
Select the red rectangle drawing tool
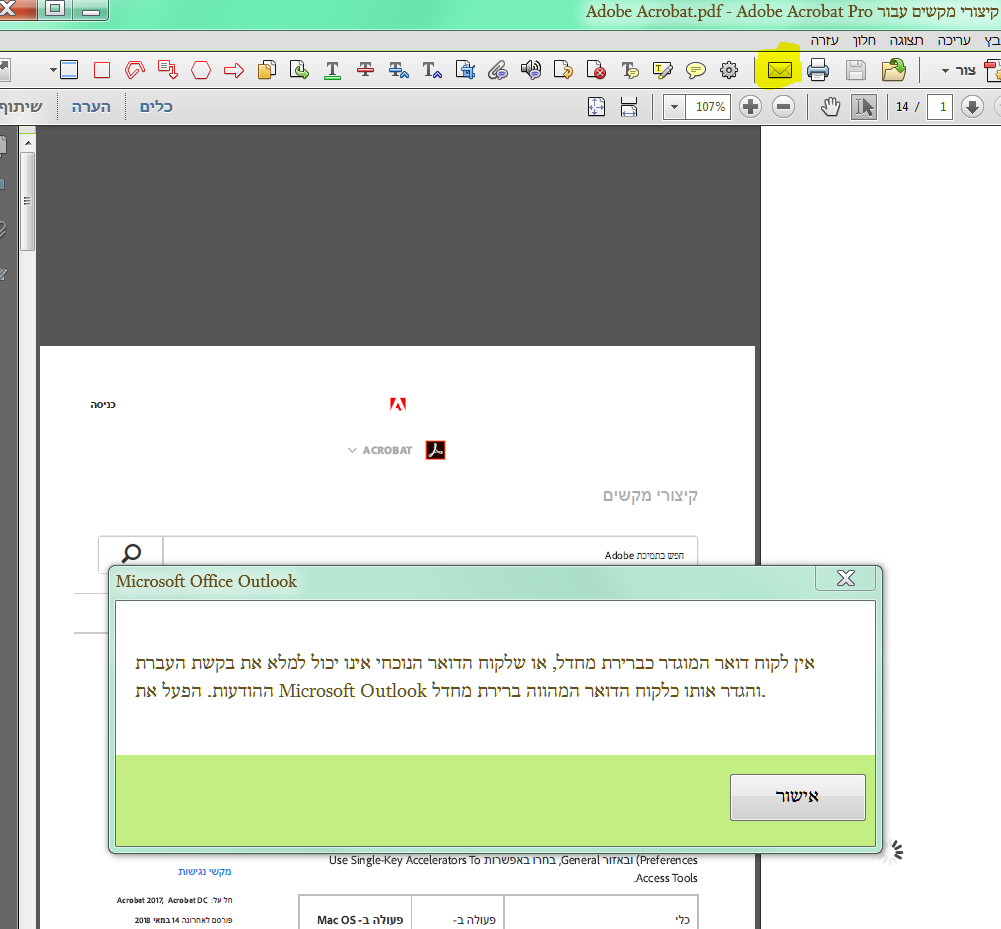point(102,70)
